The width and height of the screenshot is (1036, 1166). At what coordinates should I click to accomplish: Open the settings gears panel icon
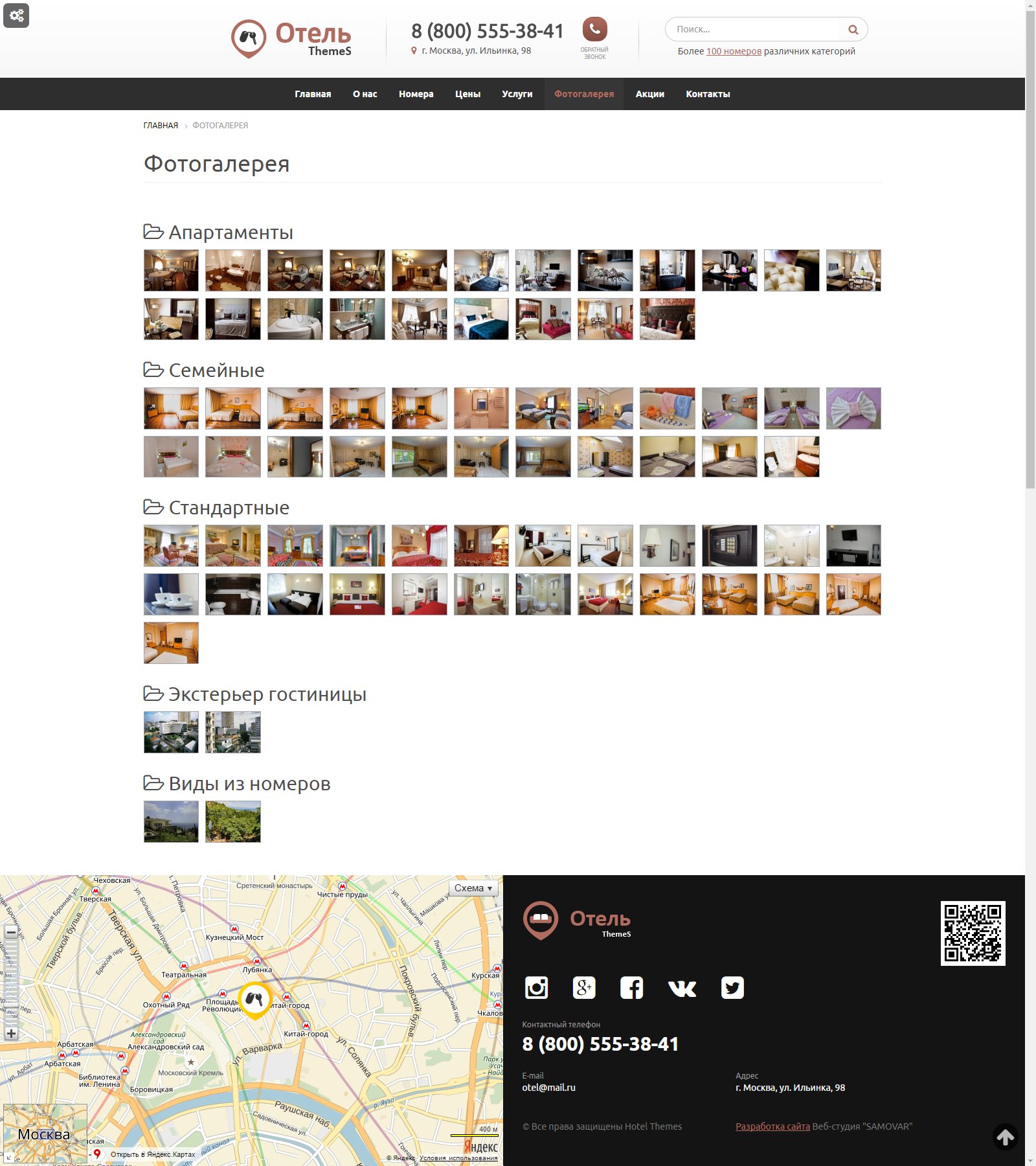16,16
